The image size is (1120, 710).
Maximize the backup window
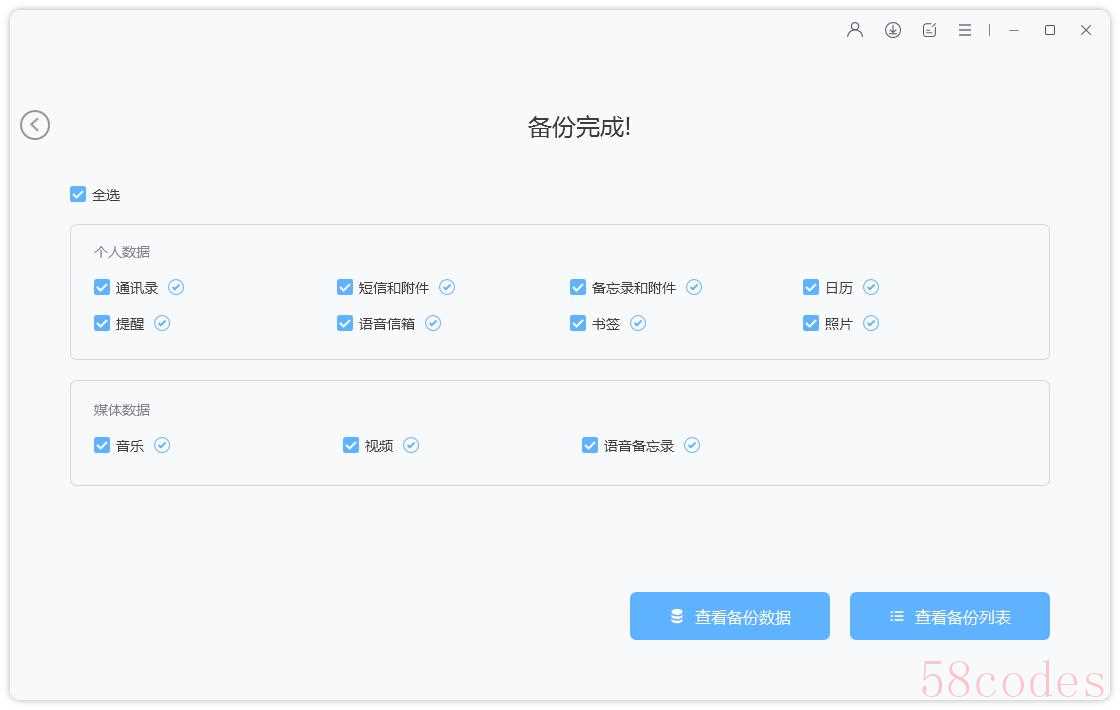(1049, 30)
